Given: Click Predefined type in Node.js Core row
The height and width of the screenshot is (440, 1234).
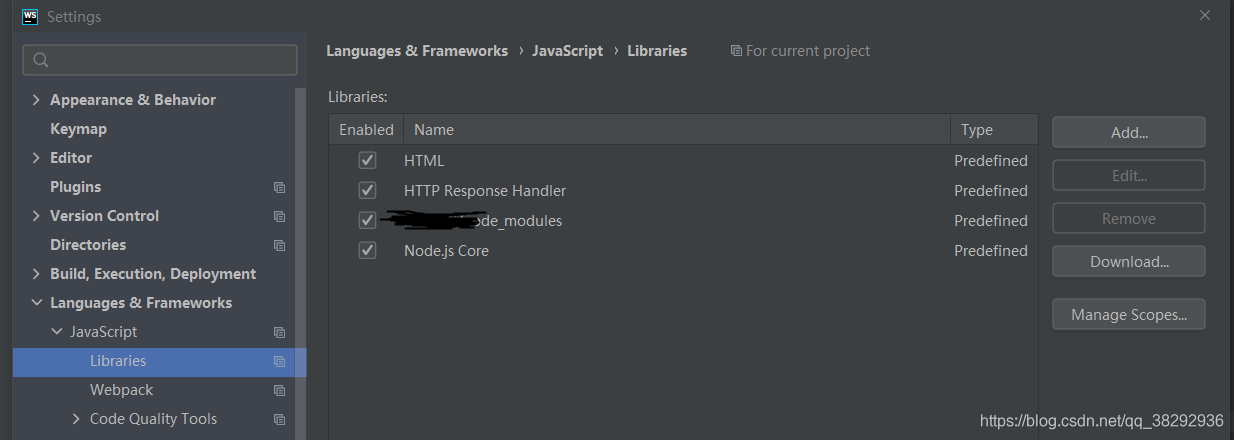Looking at the screenshot, I should [x=990, y=250].
